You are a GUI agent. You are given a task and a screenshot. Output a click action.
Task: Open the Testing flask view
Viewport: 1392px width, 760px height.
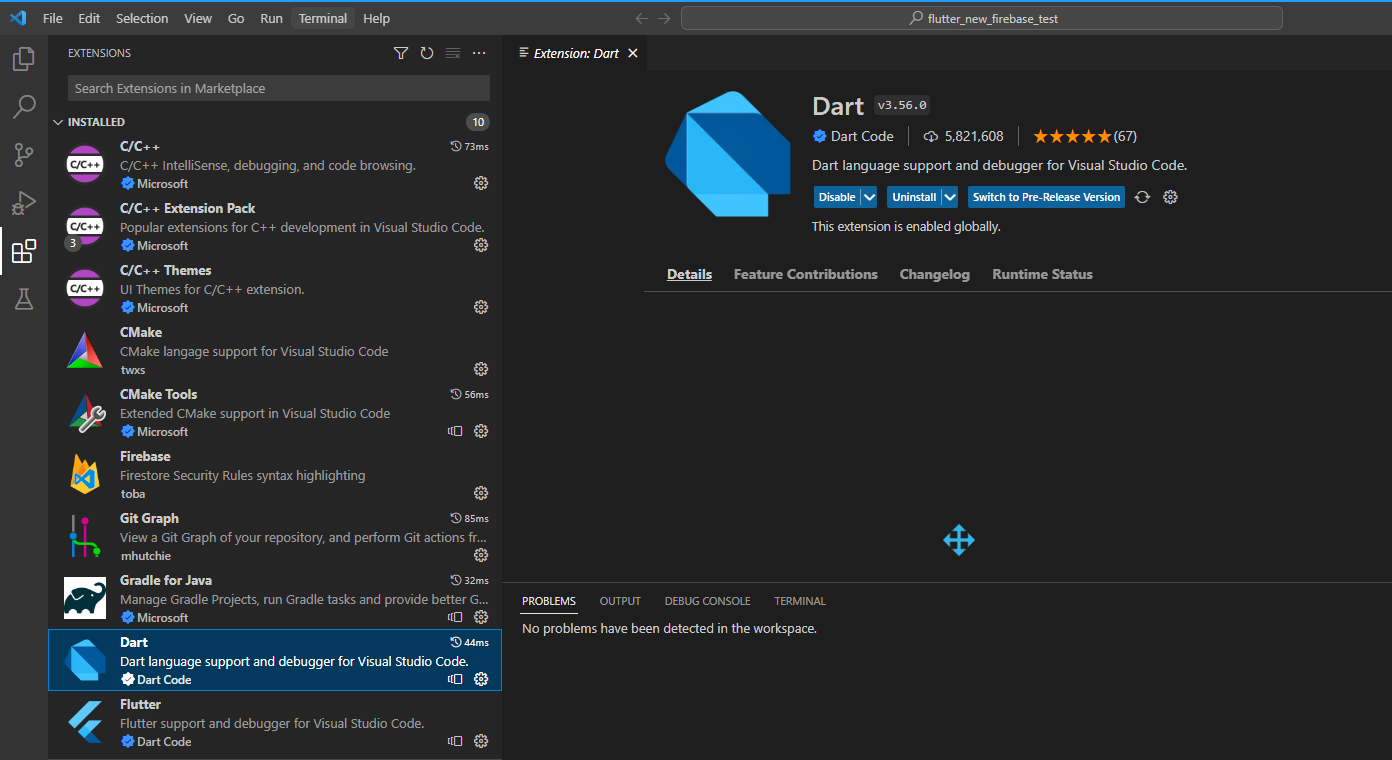(x=24, y=299)
